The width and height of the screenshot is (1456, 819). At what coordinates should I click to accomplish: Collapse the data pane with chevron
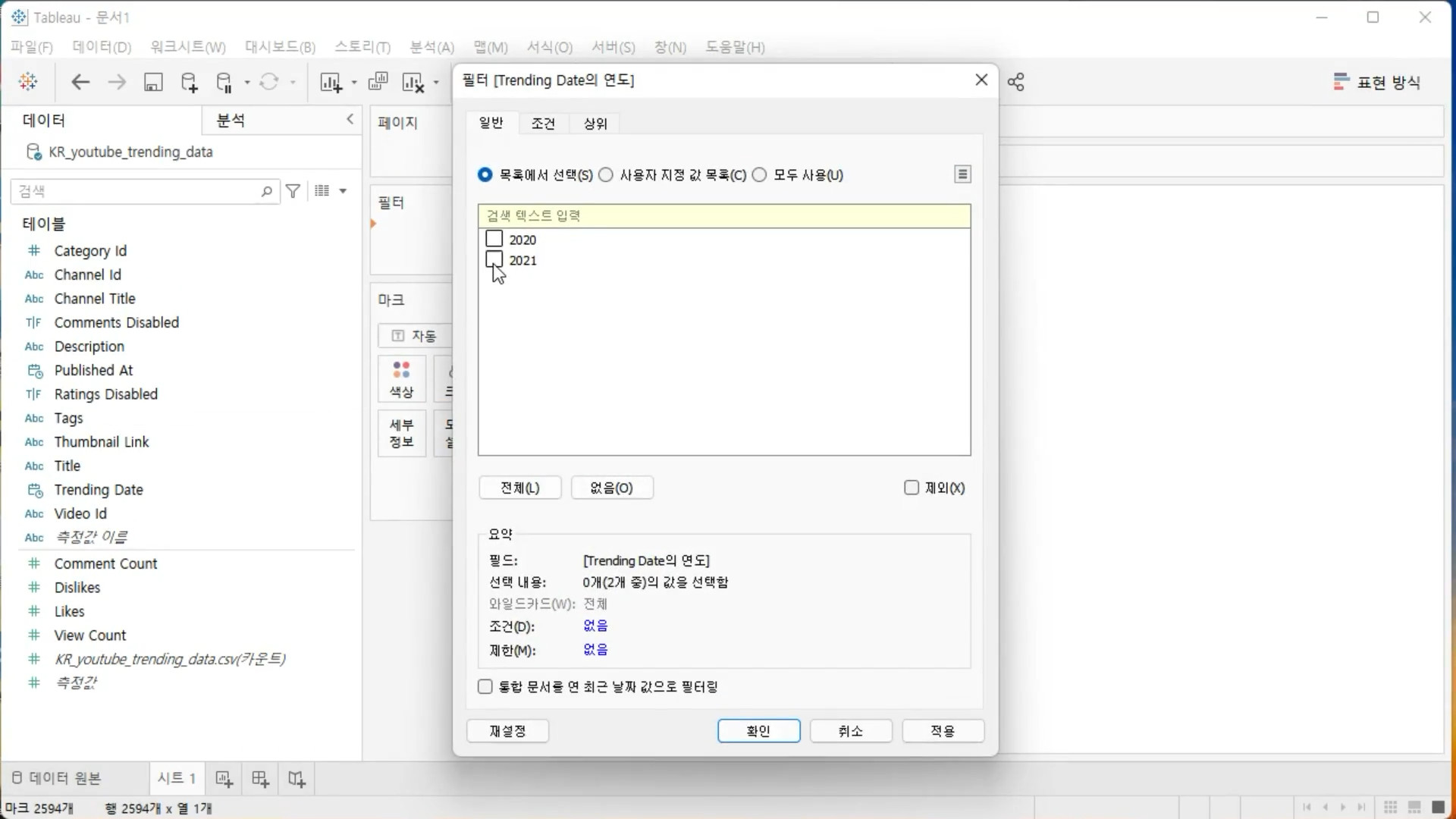coord(350,119)
